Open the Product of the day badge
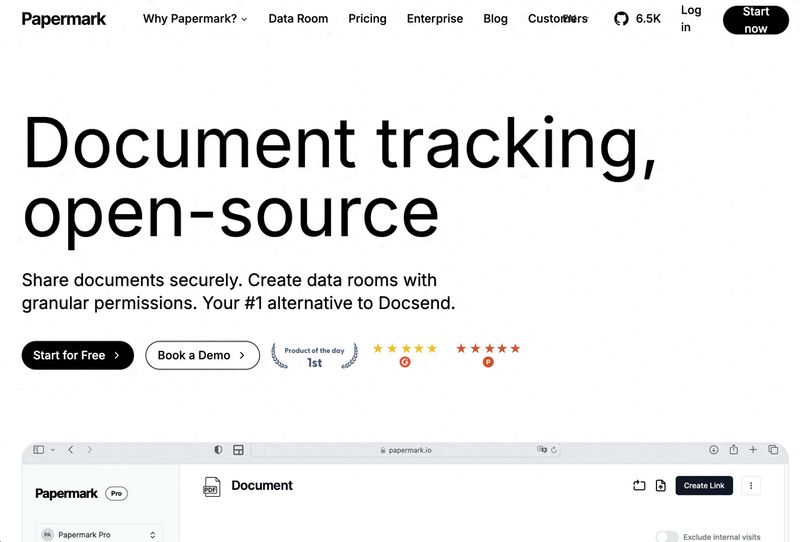 point(314,356)
